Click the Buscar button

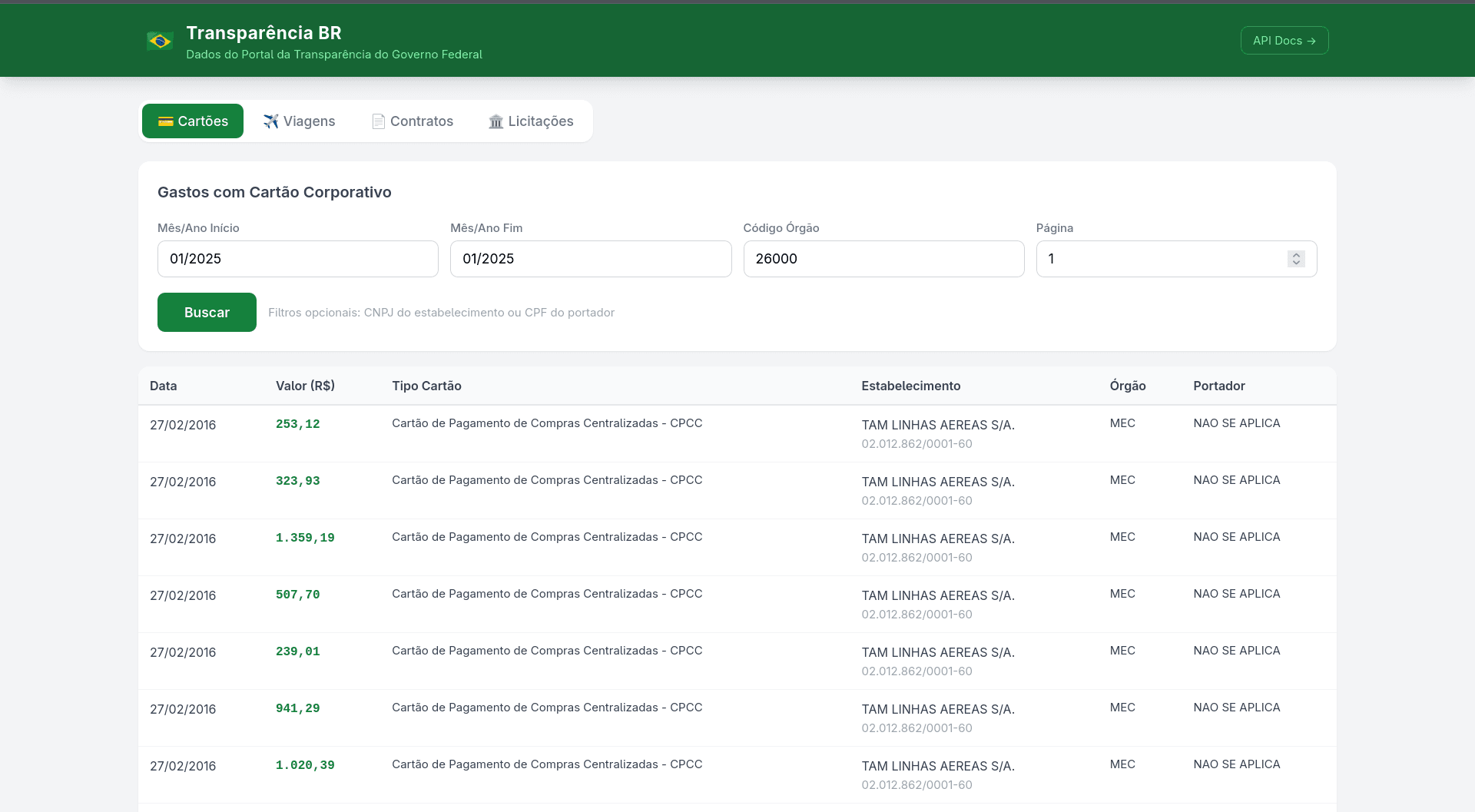(207, 312)
